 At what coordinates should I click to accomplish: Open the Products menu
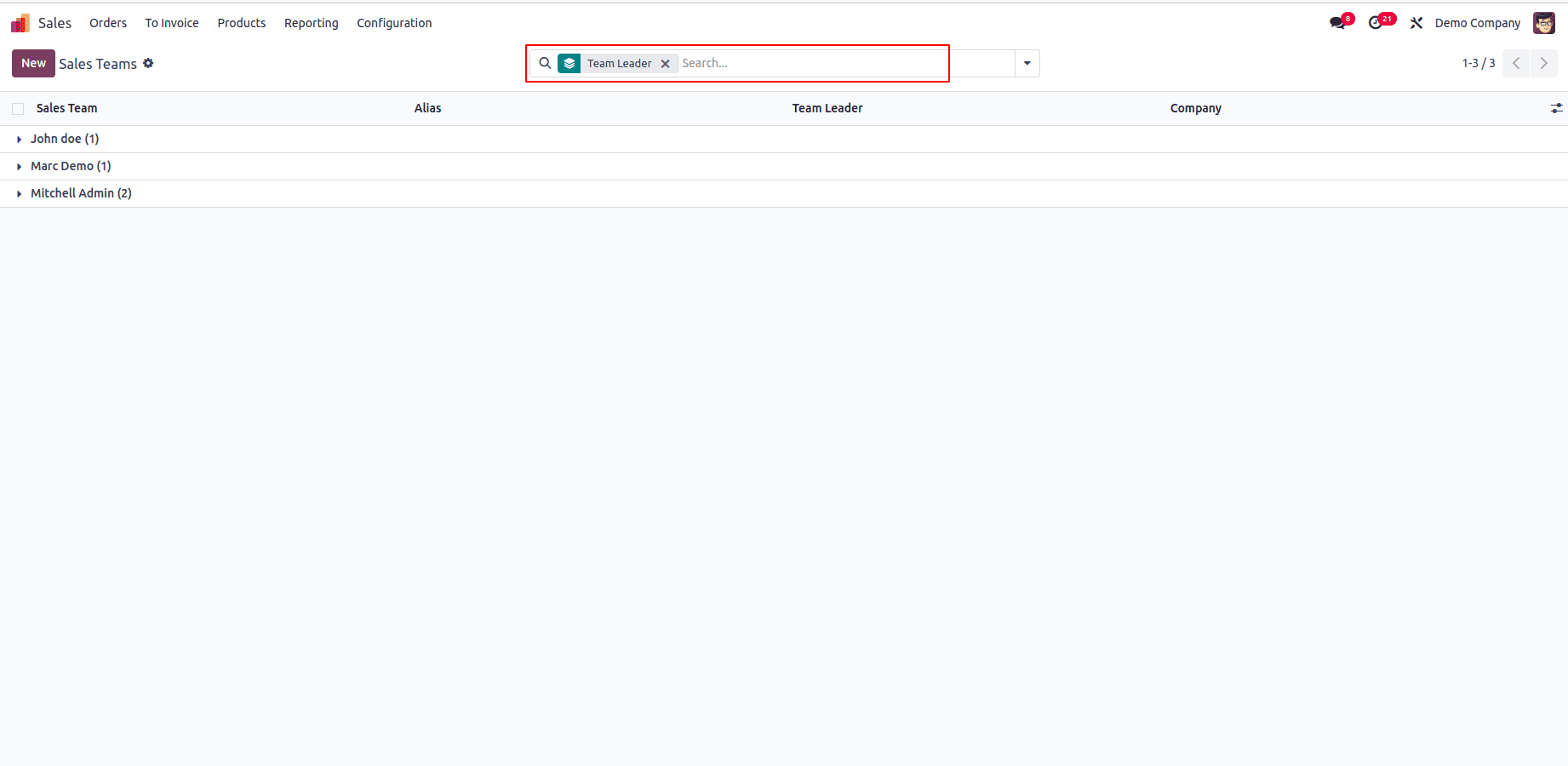click(242, 23)
